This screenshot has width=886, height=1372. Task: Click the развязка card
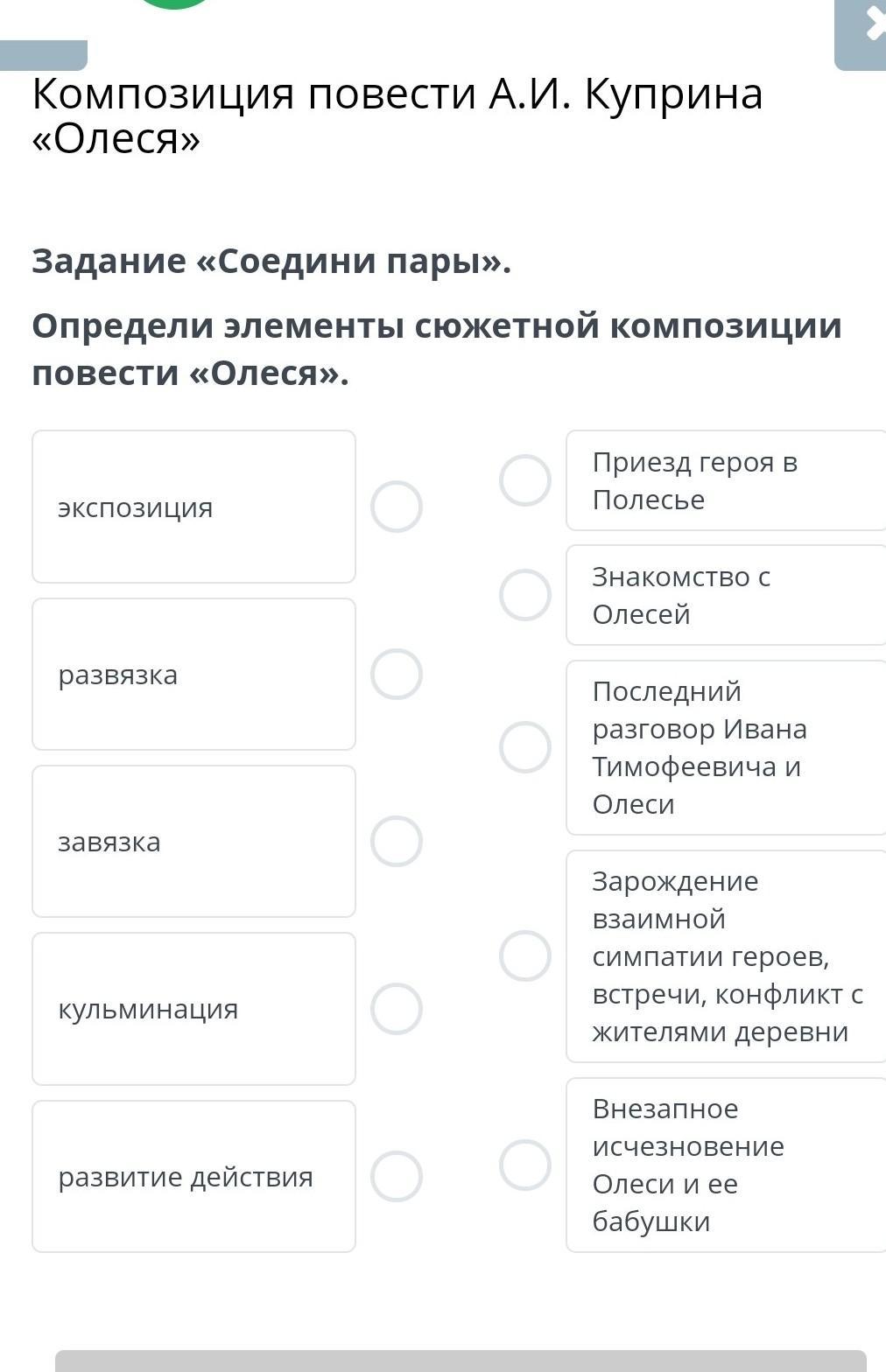click(193, 675)
